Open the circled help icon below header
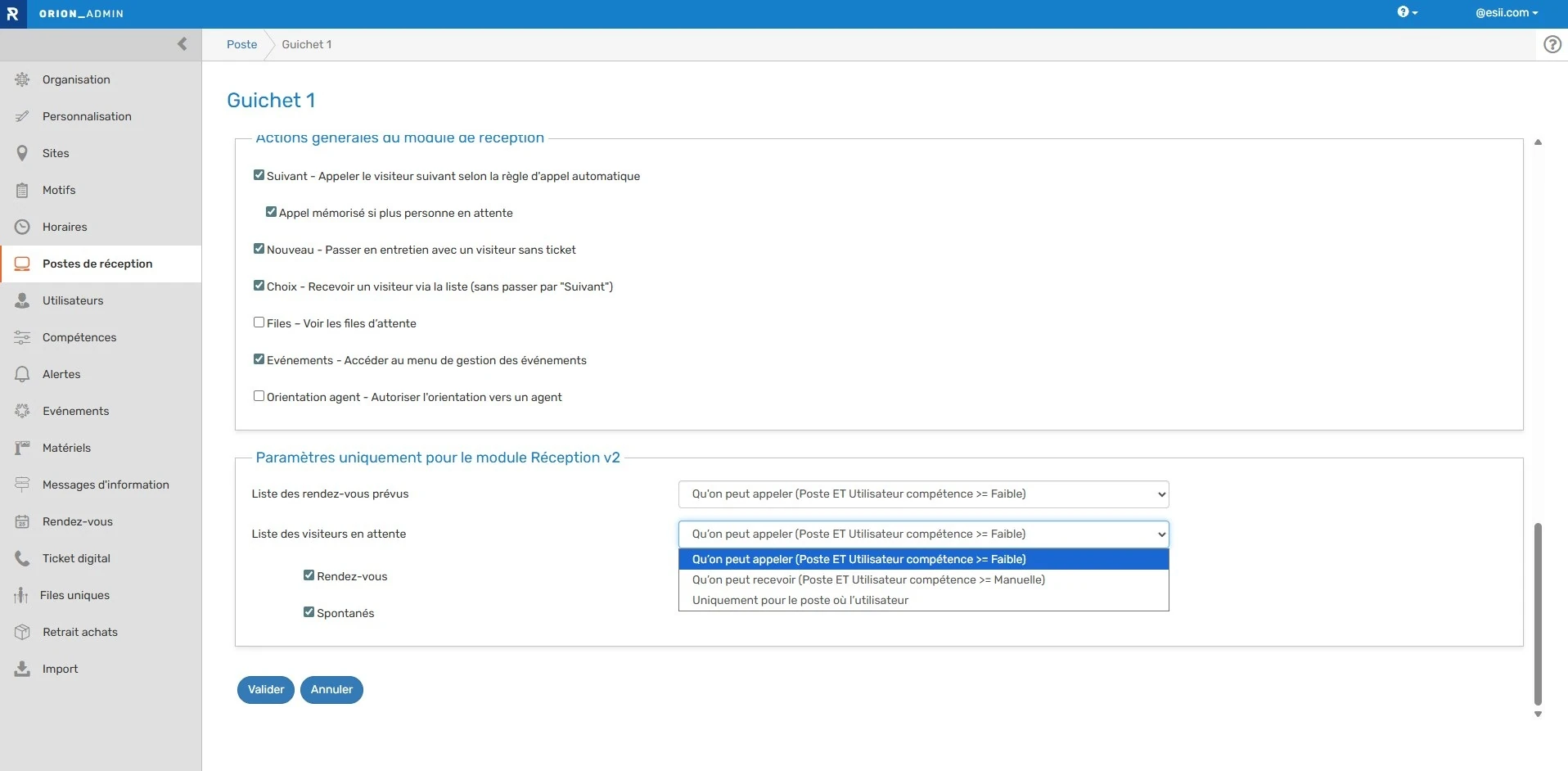The width and height of the screenshot is (1568, 771). pos(1552,44)
